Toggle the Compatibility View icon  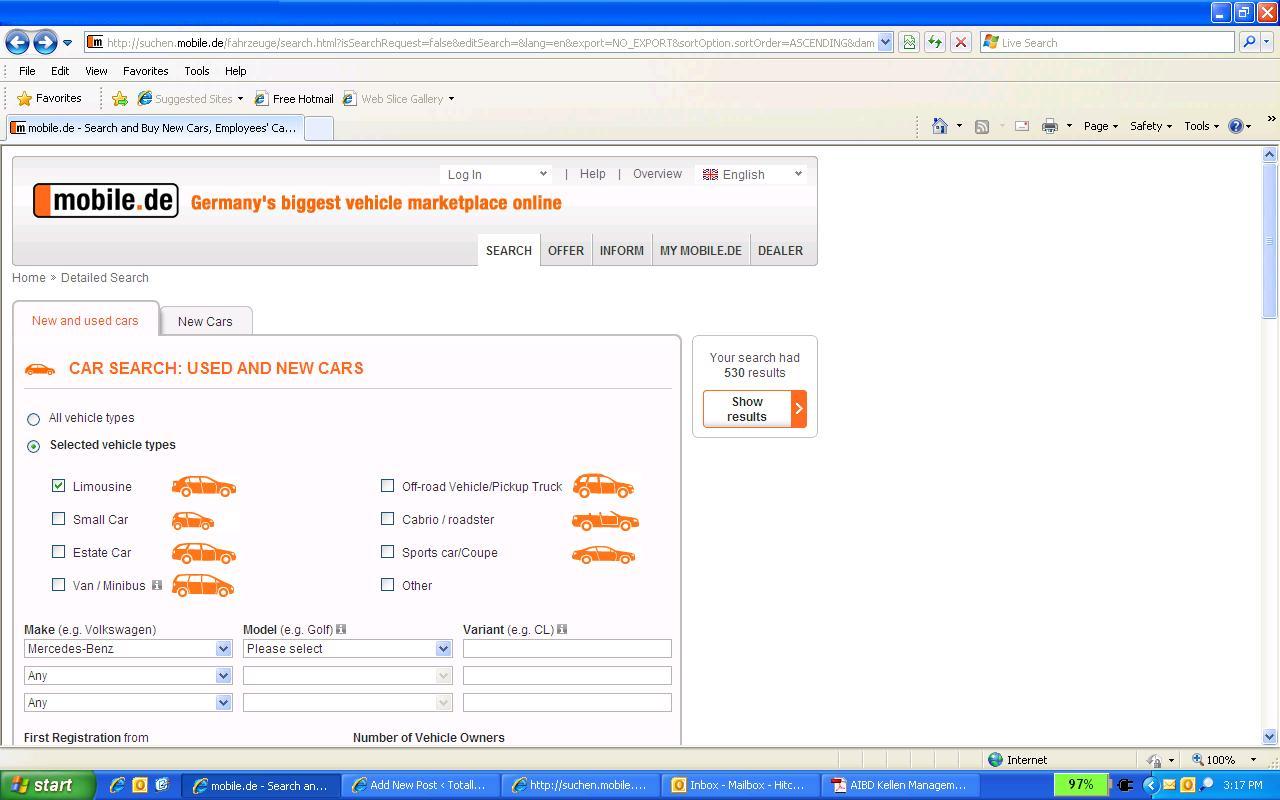(x=908, y=42)
